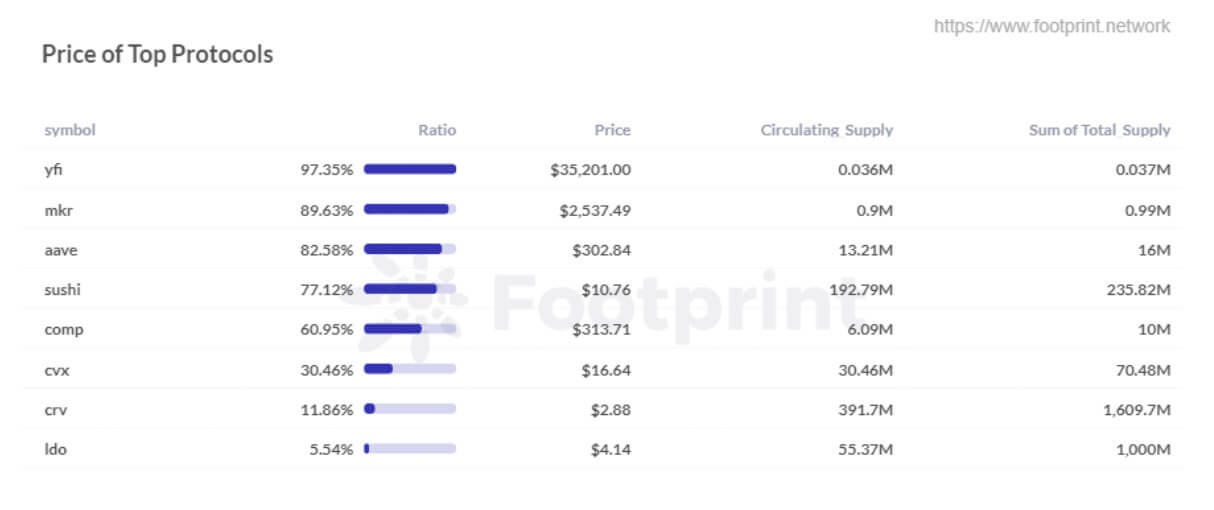Click the yfi ratio progress bar
The height and width of the screenshot is (510, 1214).
pyautogui.click(x=410, y=170)
